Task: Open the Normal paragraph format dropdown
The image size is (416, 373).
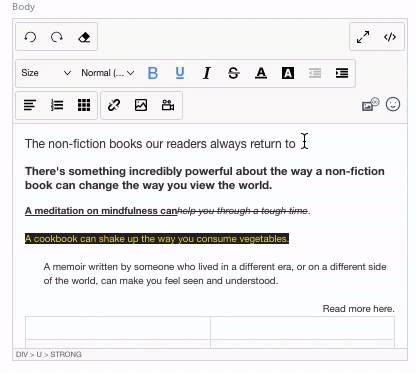Action: pos(107,73)
